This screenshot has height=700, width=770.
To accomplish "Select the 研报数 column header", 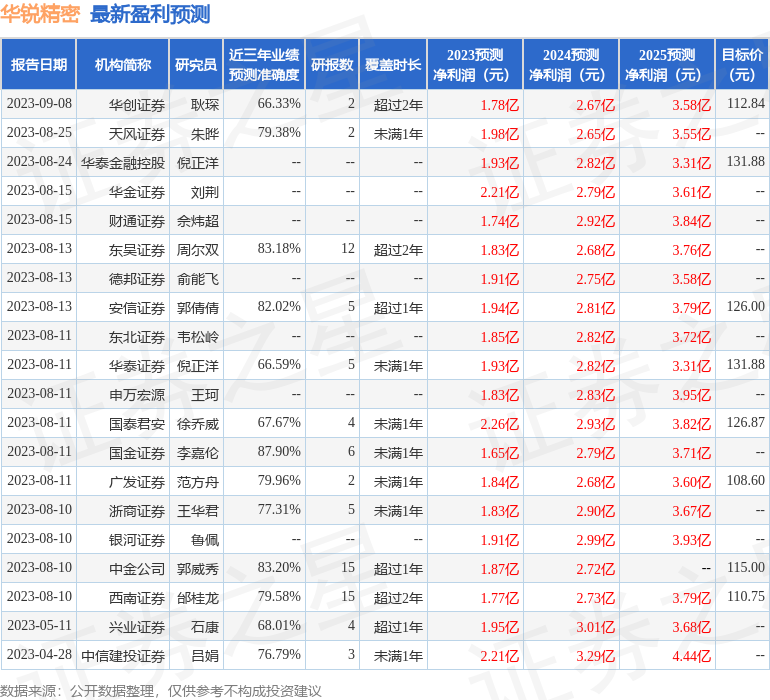I will (x=332, y=64).
